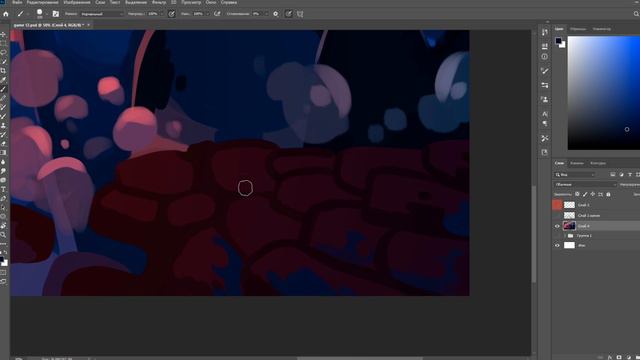Open symmetry paint options icon
640x360 pixels.
click(x=300, y=14)
